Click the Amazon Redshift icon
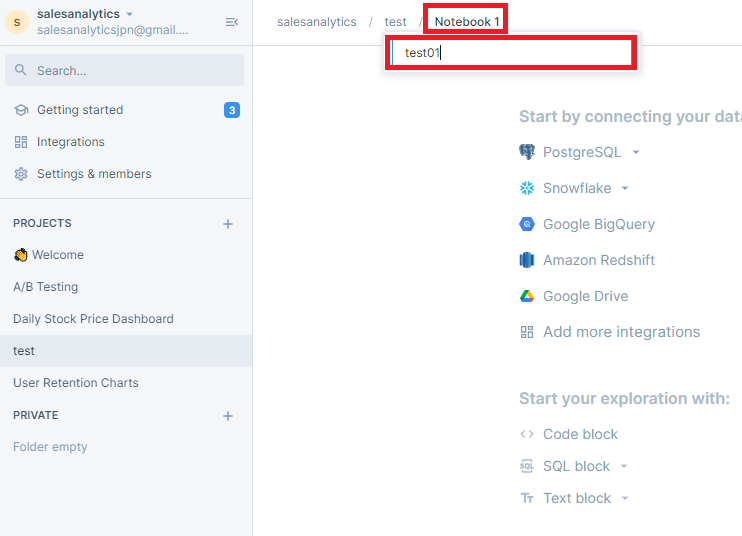The height and width of the screenshot is (536, 742). (x=527, y=260)
